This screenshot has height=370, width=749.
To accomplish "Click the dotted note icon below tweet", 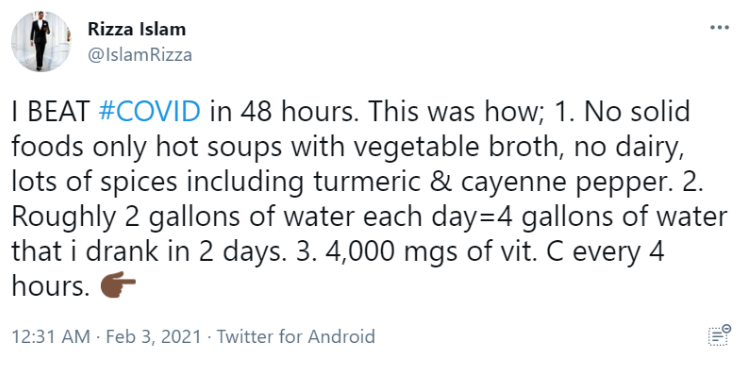I will pyautogui.click(x=719, y=335).
